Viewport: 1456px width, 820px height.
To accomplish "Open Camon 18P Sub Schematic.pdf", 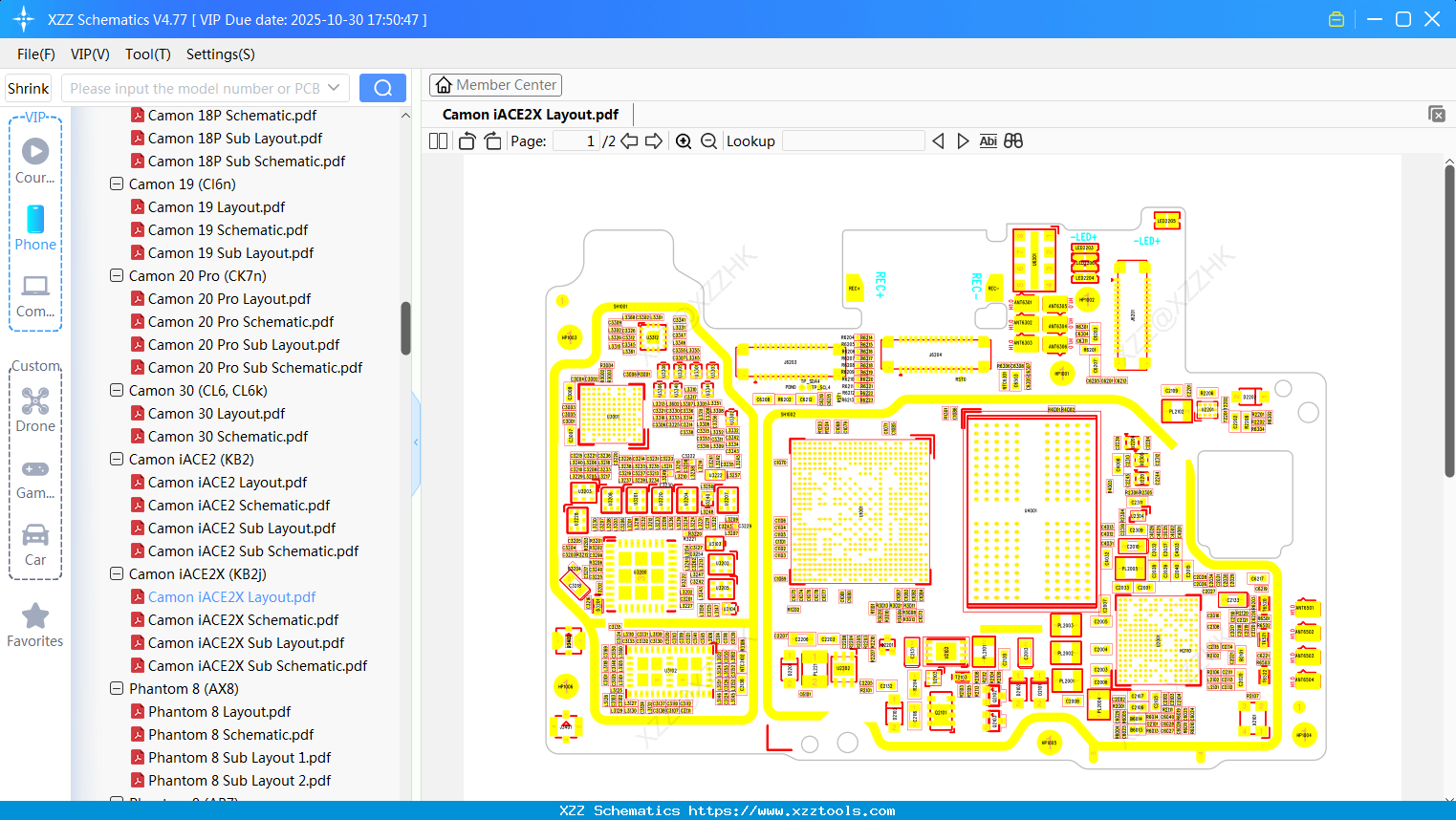I will 247,162.
